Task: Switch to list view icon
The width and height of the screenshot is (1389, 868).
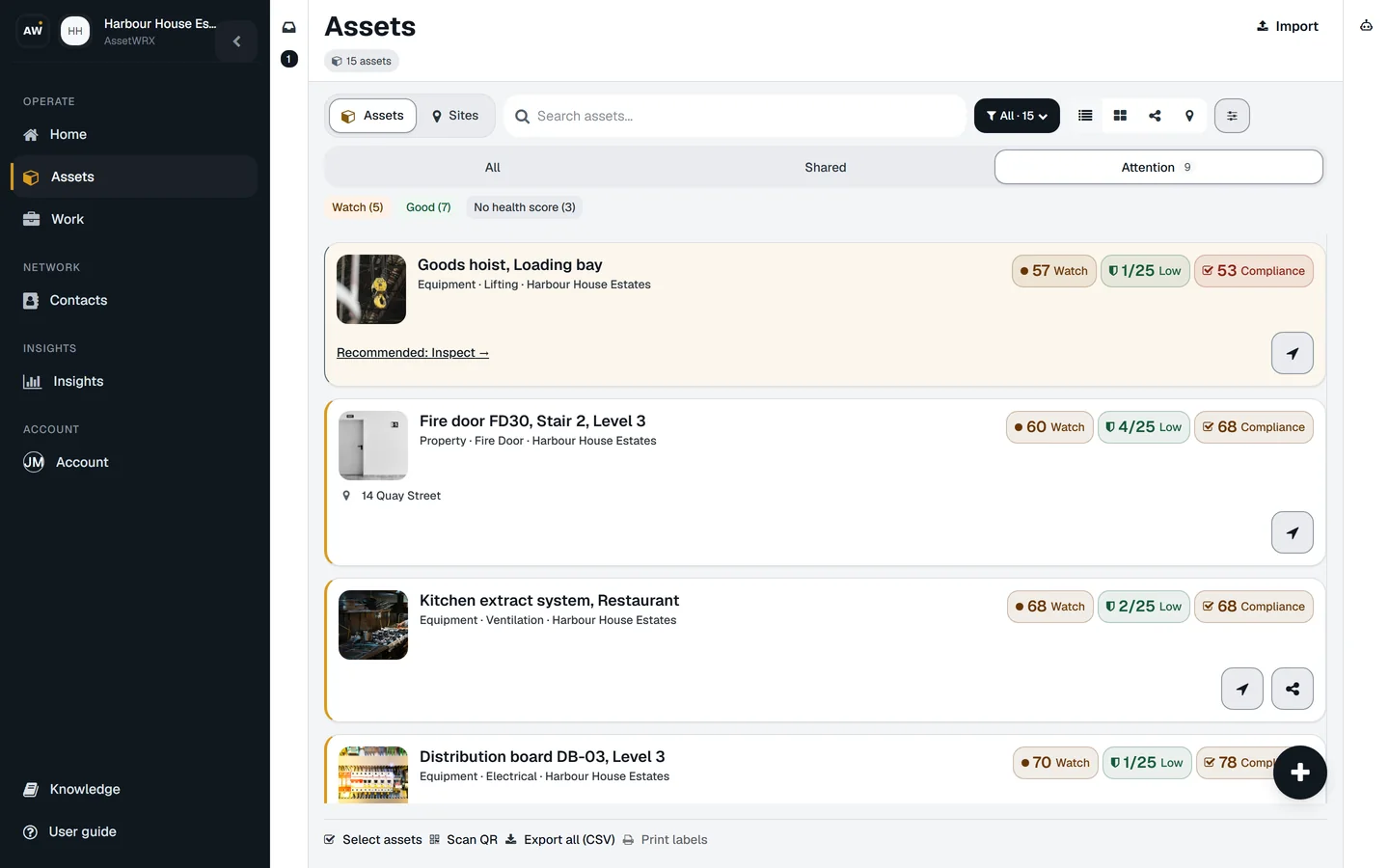Action: coord(1085,116)
